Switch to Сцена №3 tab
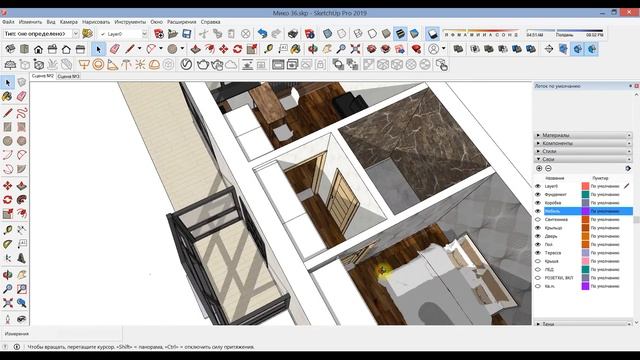Screen dimensions: 640x360 coord(68,76)
